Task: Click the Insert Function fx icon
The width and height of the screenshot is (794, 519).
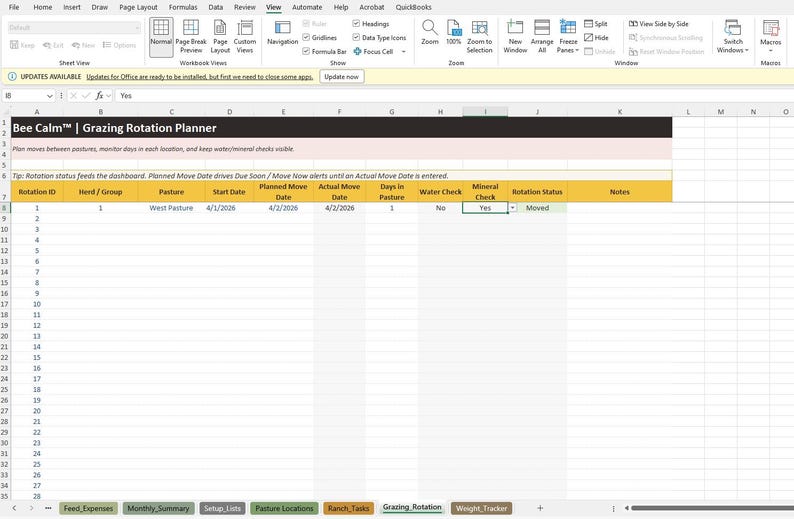Action: point(99,95)
